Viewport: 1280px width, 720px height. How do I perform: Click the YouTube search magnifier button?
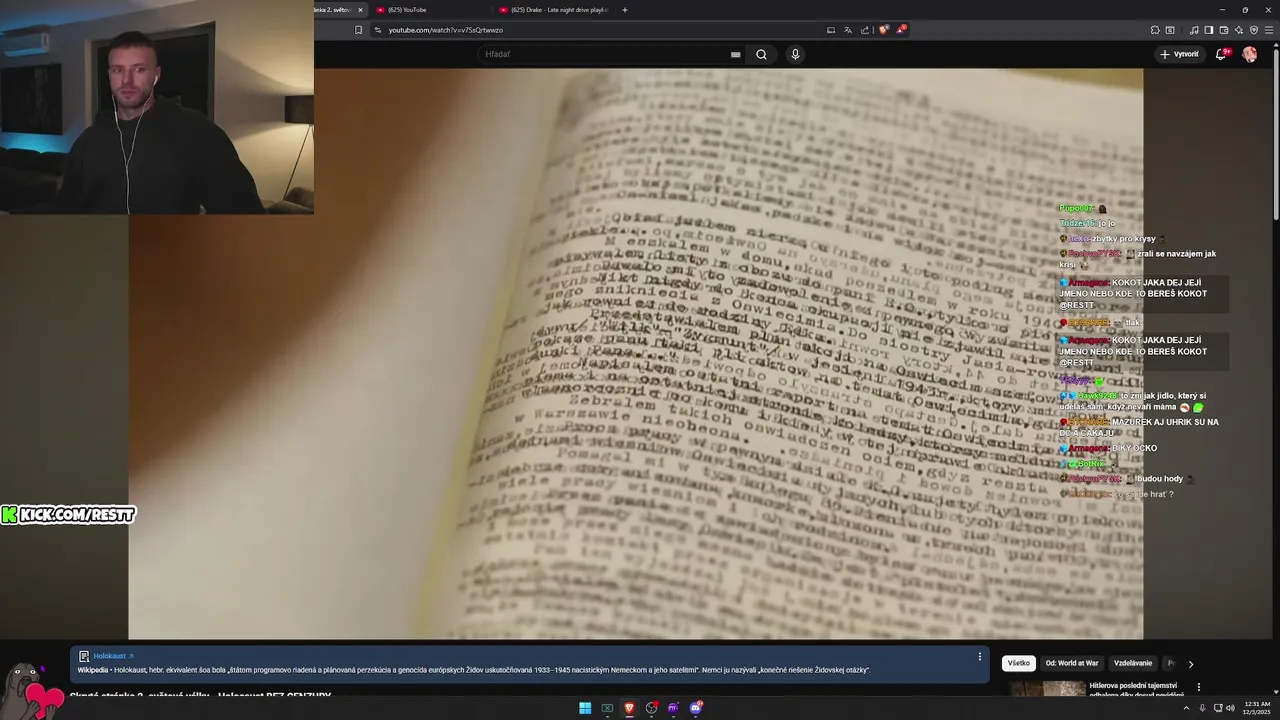[761, 54]
